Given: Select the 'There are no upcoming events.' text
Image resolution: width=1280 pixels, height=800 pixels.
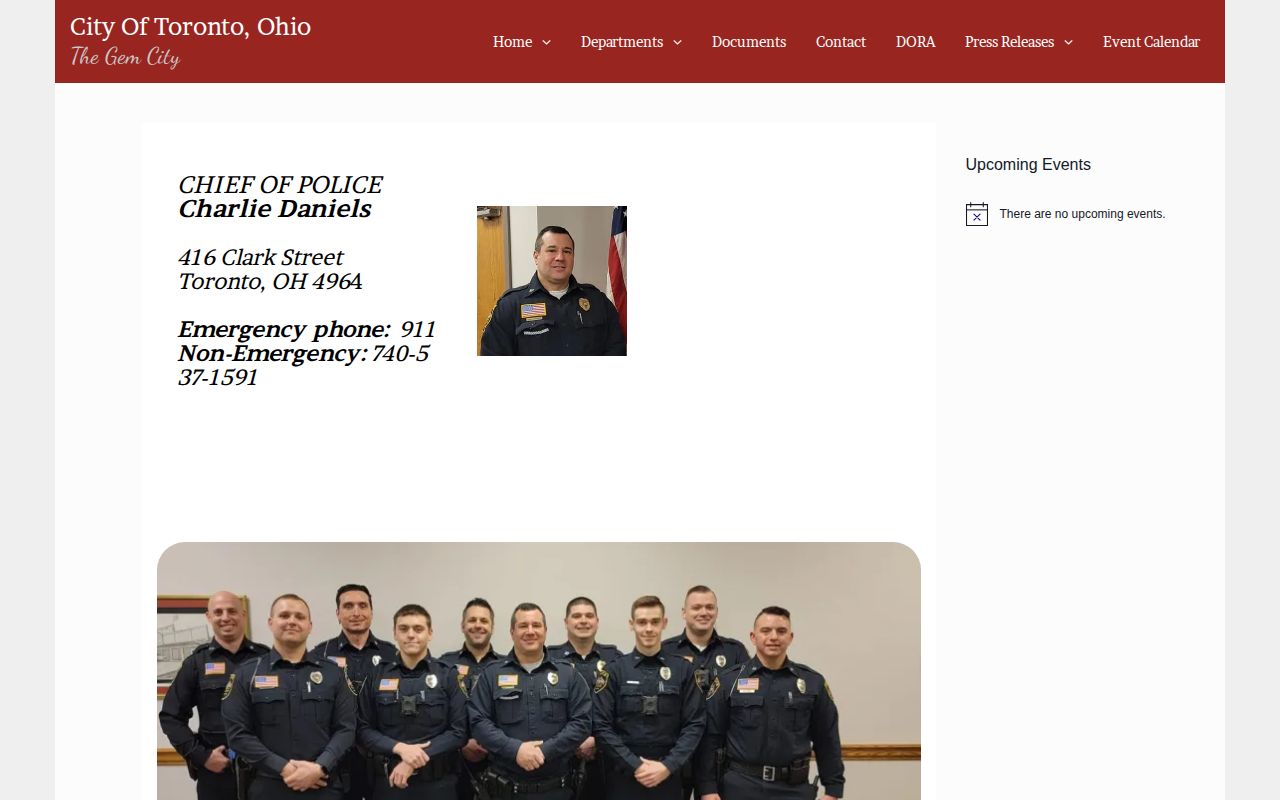Looking at the screenshot, I should click(x=1082, y=214).
